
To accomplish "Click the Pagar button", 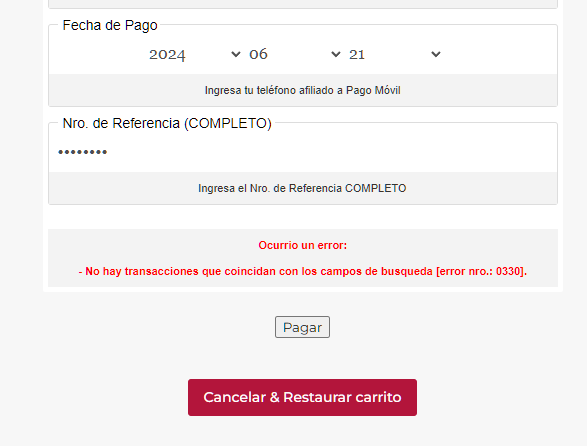I will pos(302,327).
